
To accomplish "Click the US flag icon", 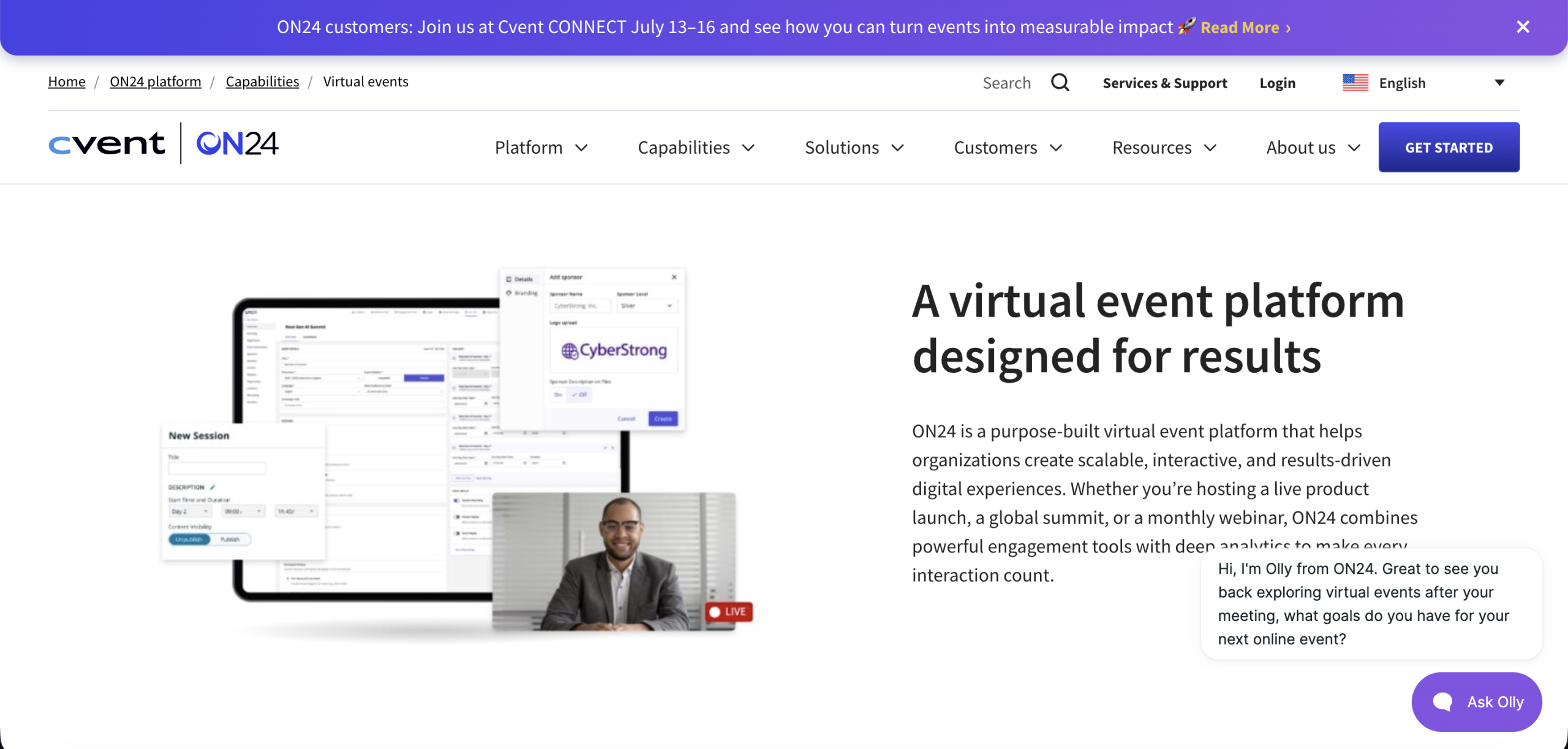I will [1355, 83].
